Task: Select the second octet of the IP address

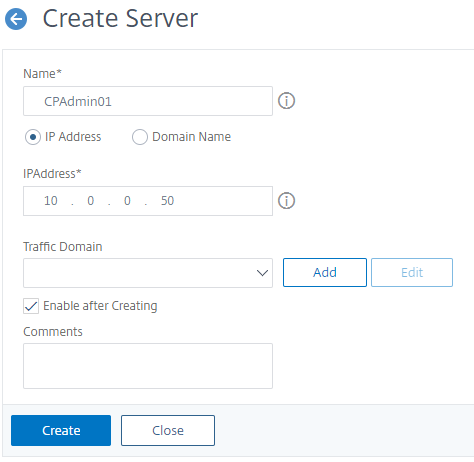Action: coord(91,201)
